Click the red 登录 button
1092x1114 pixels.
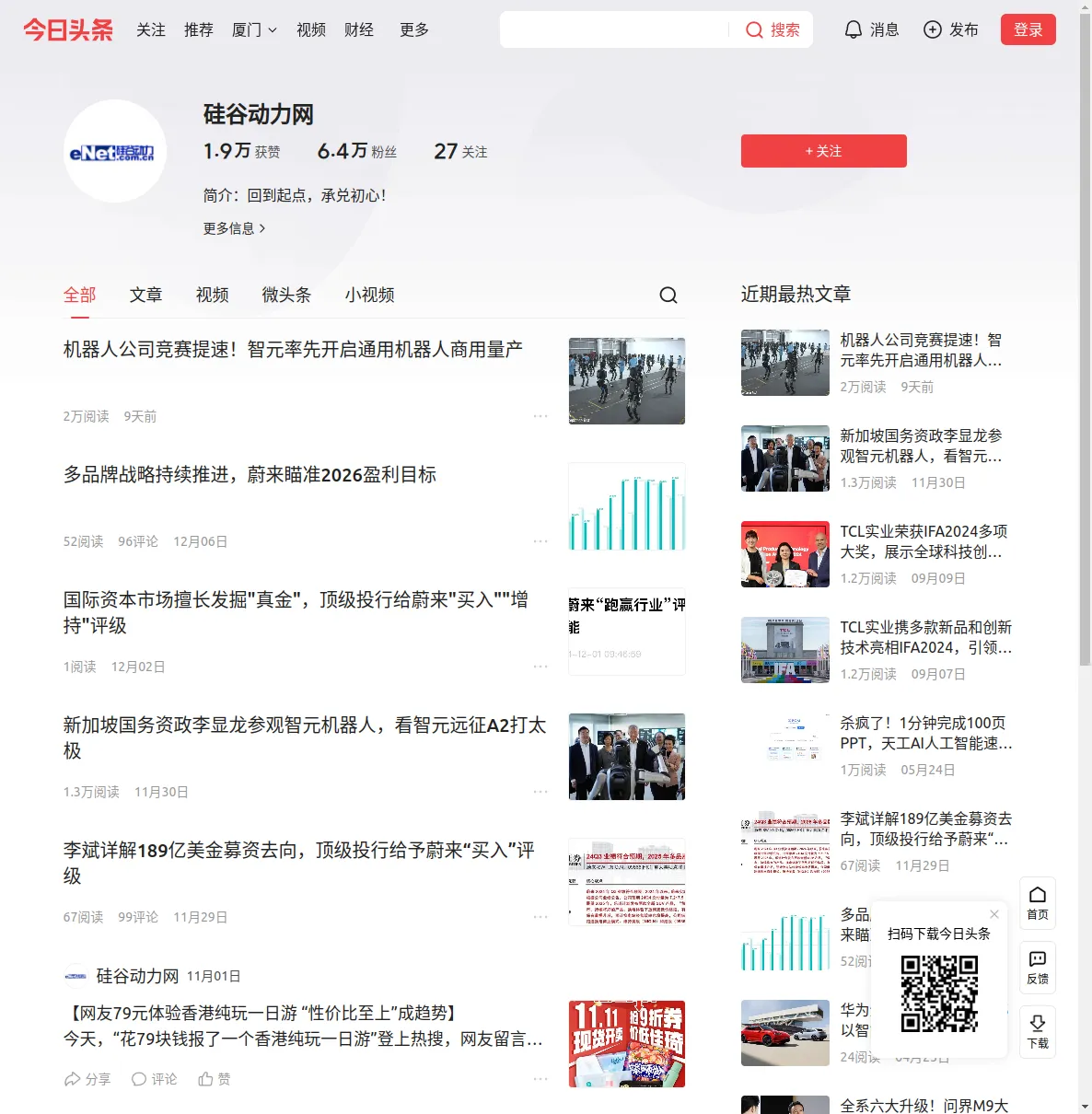click(x=1028, y=29)
